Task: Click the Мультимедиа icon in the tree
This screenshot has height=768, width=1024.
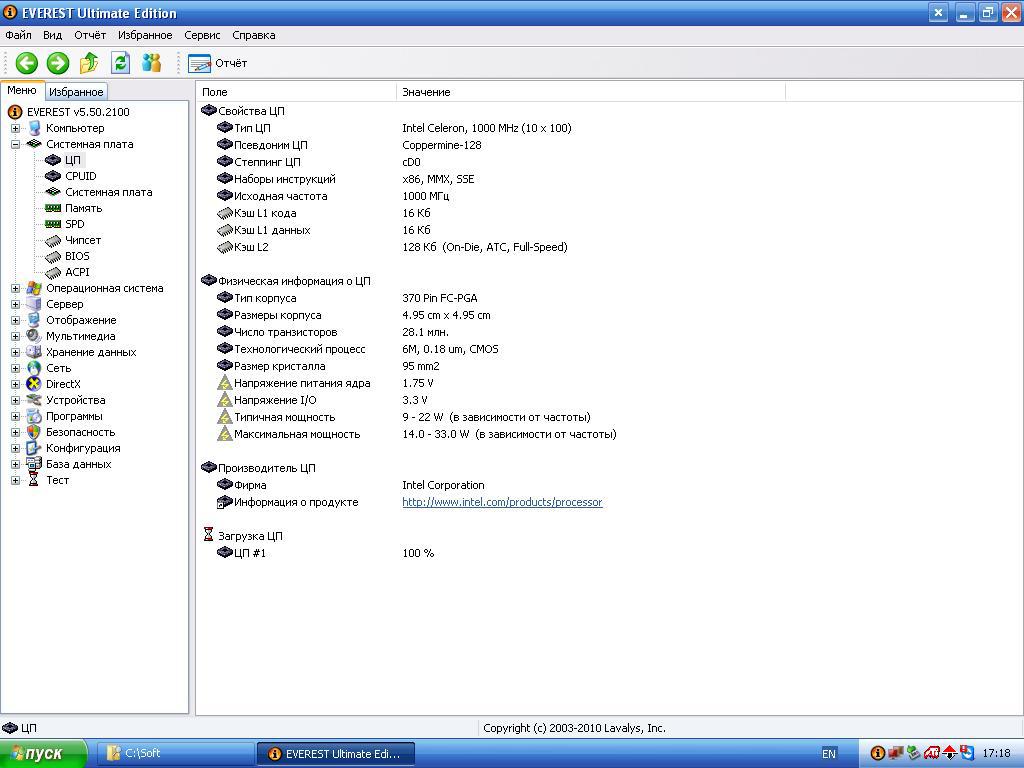Action: pyautogui.click(x=34, y=336)
